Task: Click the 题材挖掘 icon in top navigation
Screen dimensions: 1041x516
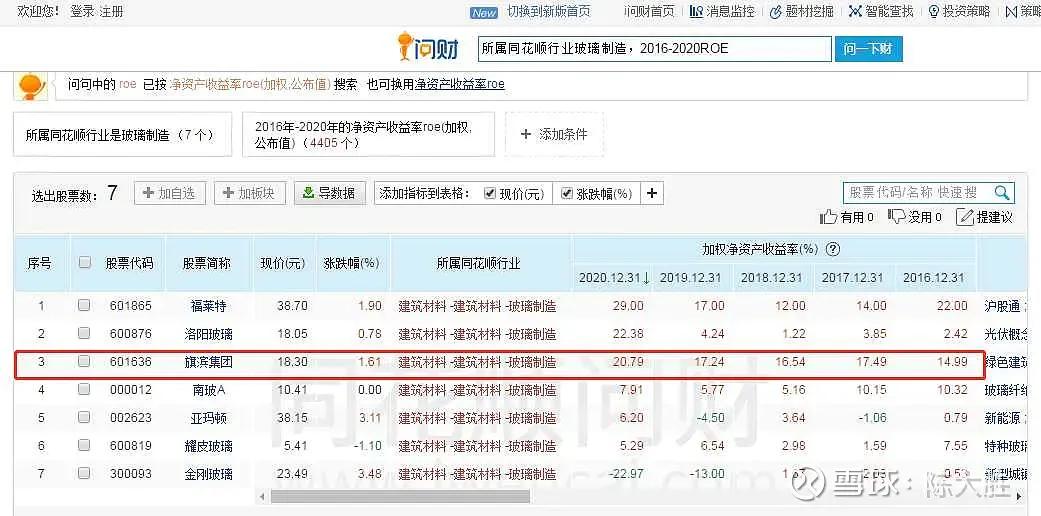Action: point(775,11)
